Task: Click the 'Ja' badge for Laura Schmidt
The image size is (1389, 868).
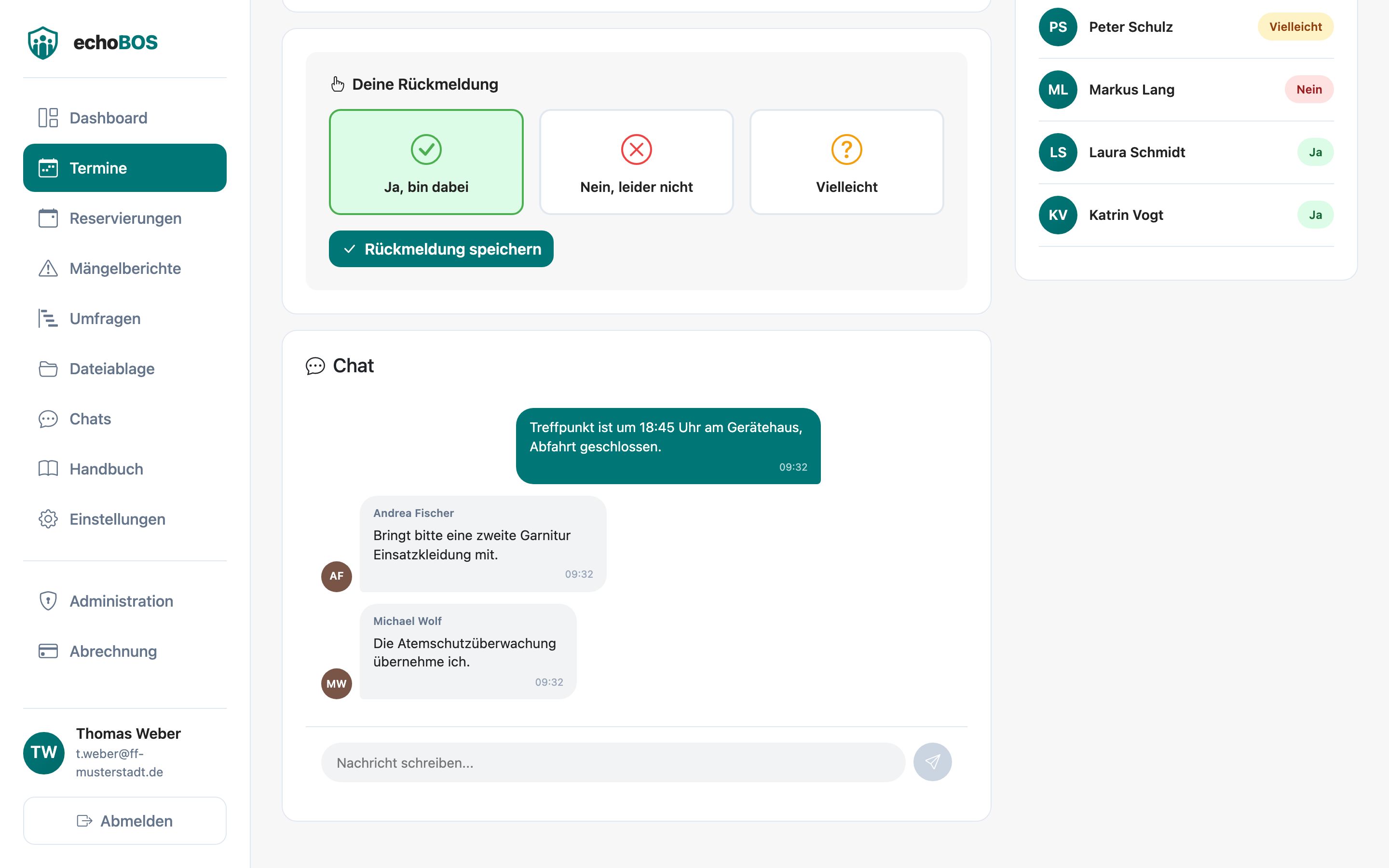Action: point(1315,151)
